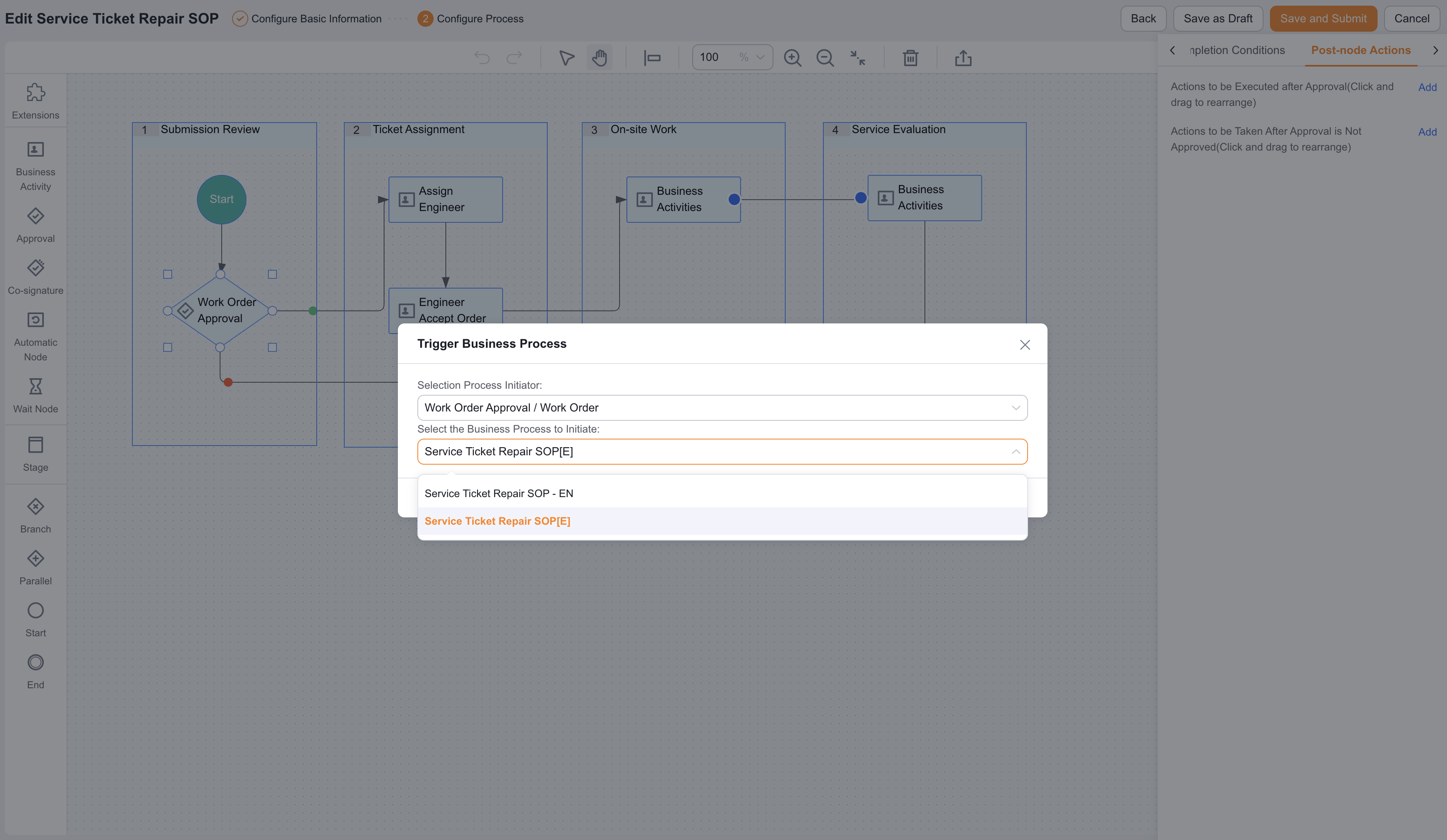Go to Configure Process step
Image resolution: width=1447 pixels, height=840 pixels.
(471, 18)
